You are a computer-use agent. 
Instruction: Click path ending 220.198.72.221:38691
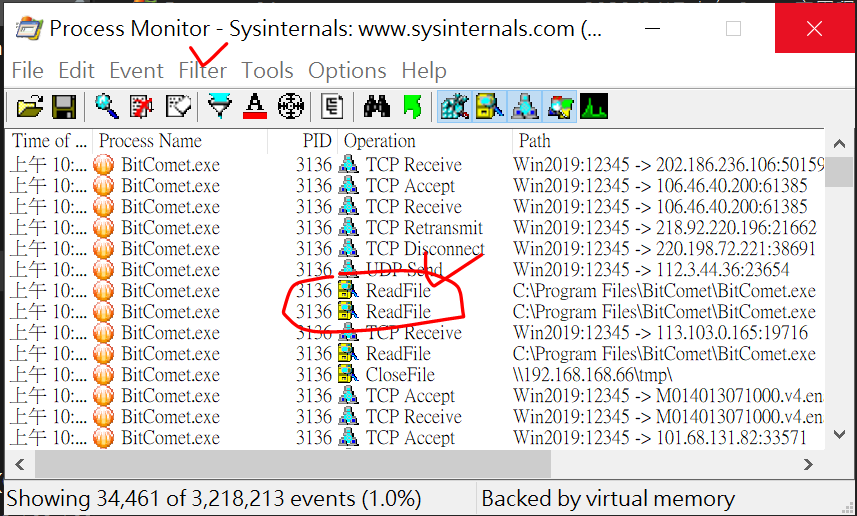tap(665, 249)
